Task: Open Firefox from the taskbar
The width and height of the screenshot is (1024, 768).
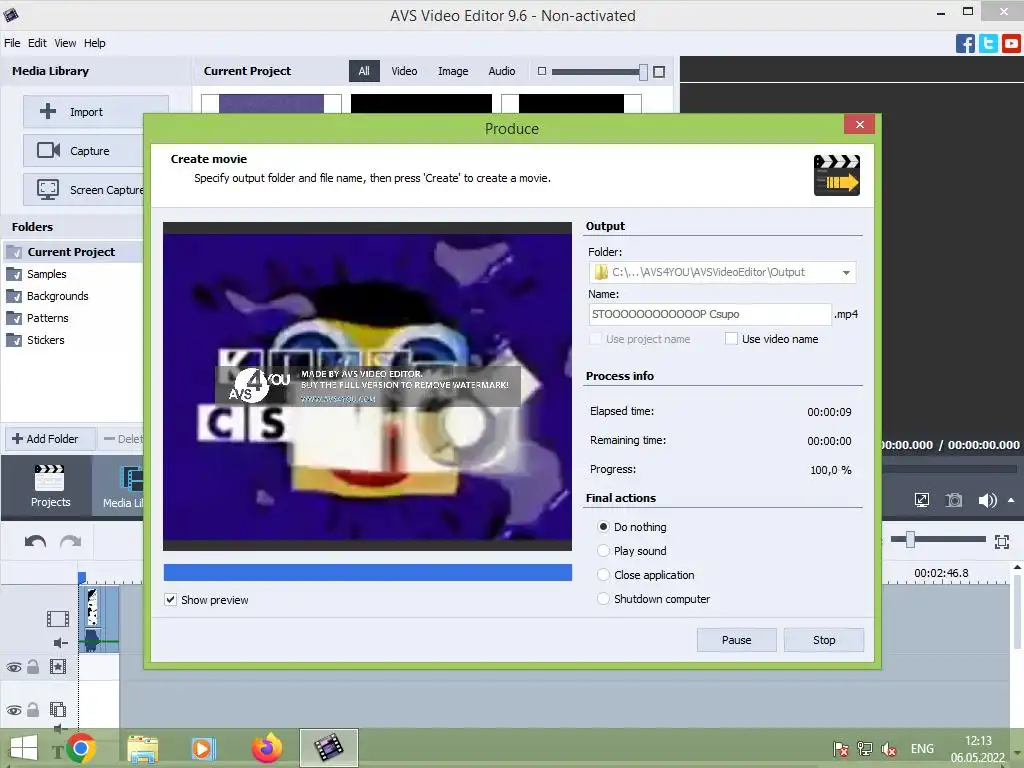Action: [x=266, y=748]
